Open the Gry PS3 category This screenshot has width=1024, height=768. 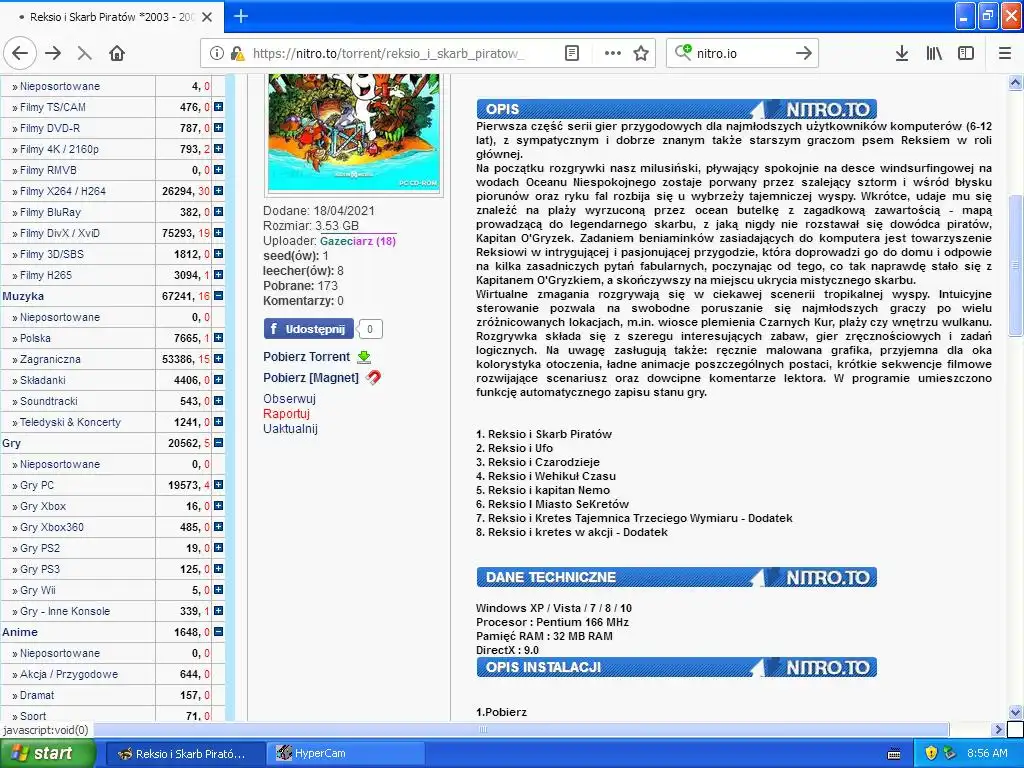40,569
